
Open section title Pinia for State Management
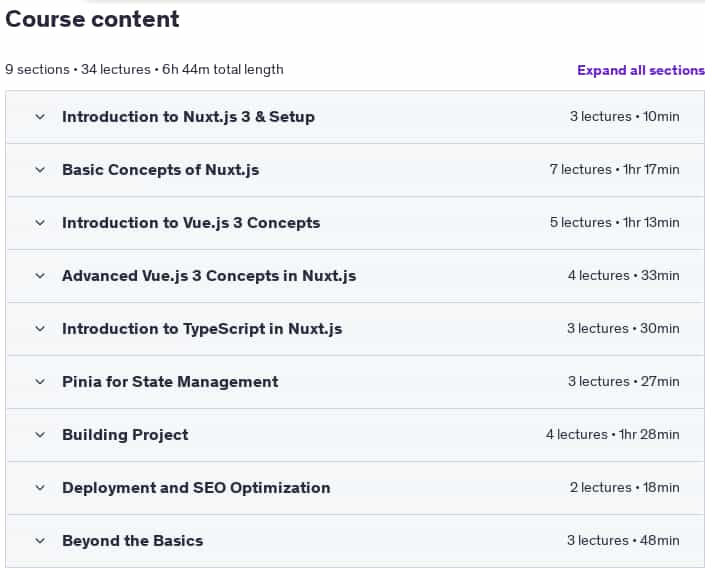point(170,382)
